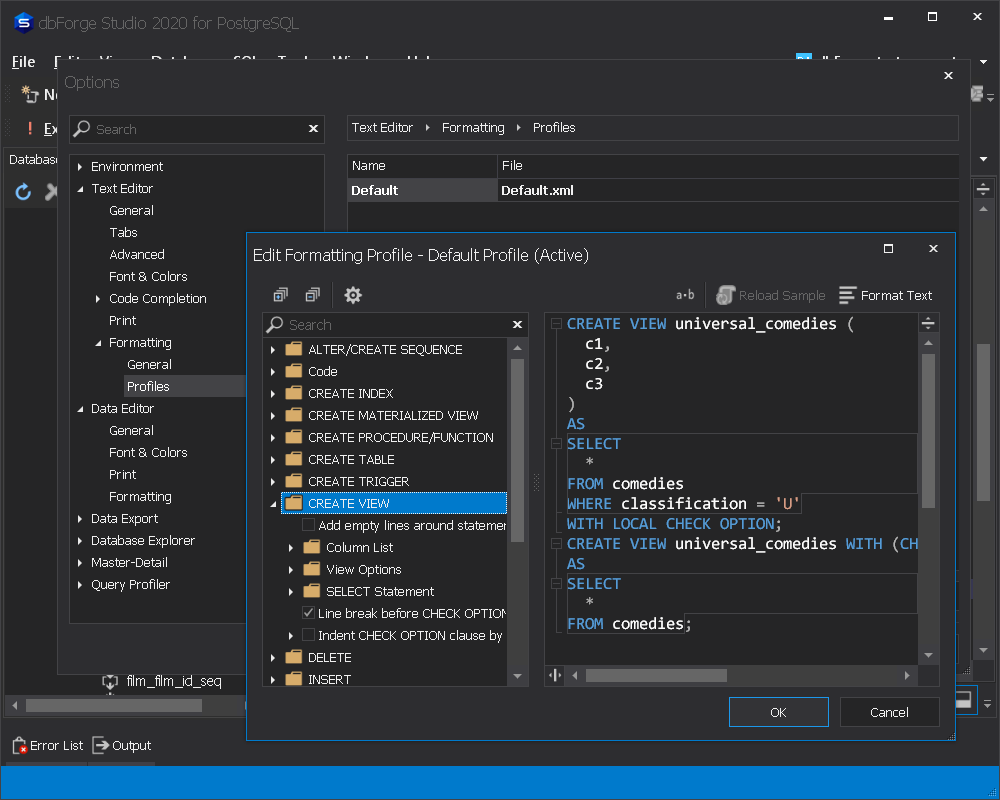Expand CREATE TRIGGER node
The height and width of the screenshot is (800, 1000).
pyautogui.click(x=273, y=482)
